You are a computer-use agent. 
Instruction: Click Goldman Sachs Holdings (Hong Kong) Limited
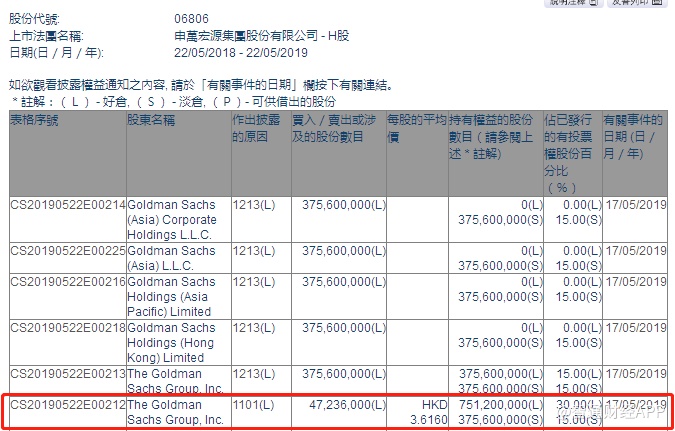pyautogui.click(x=171, y=343)
